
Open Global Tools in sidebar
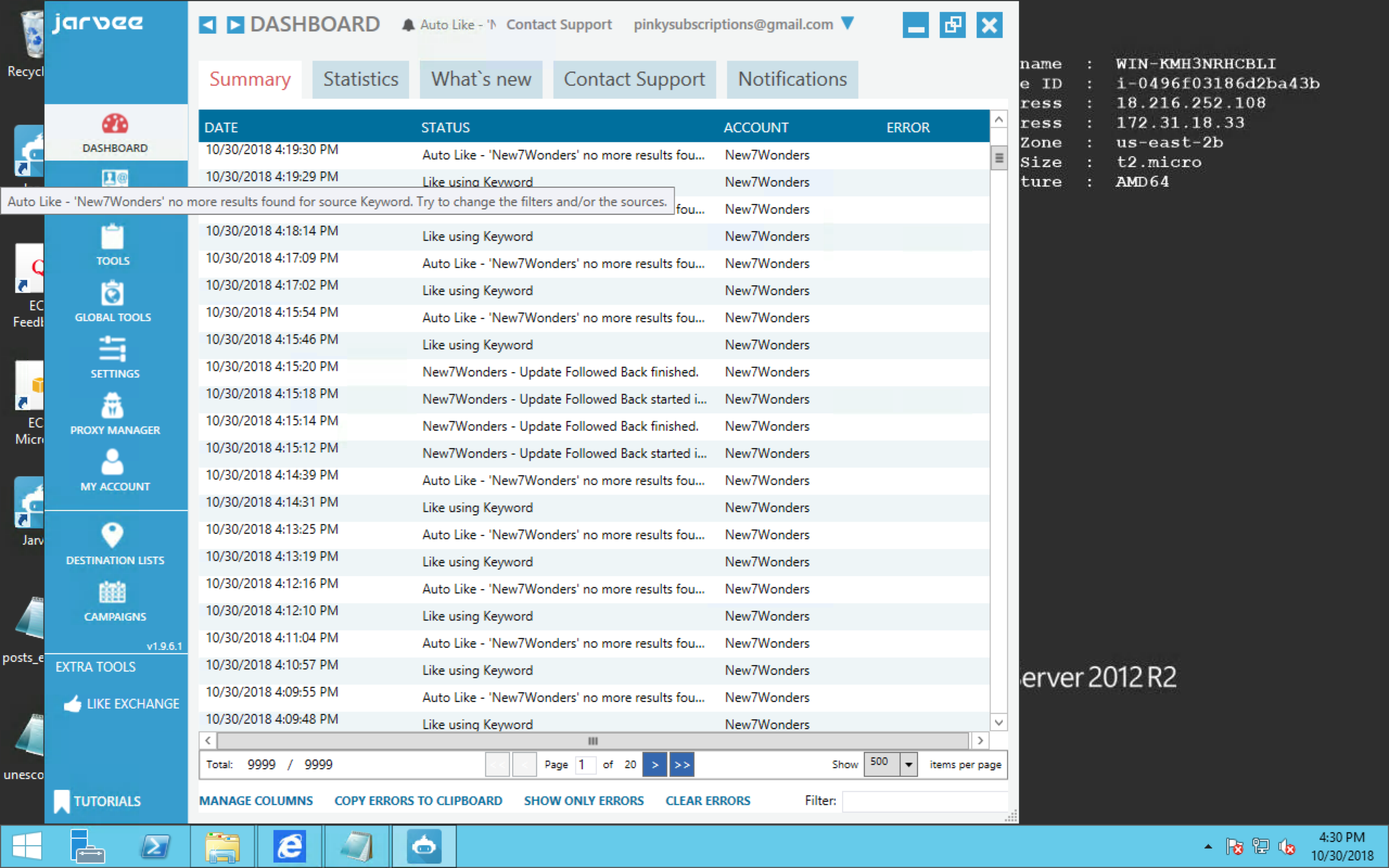tap(112, 302)
